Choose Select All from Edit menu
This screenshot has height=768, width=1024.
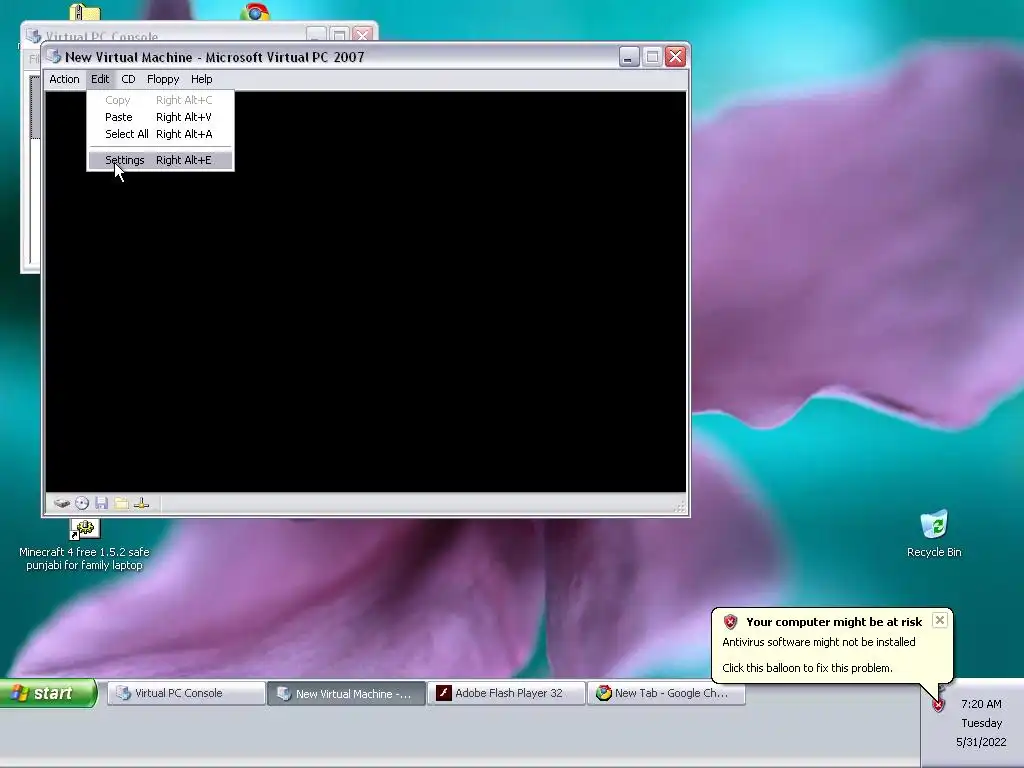point(160,134)
